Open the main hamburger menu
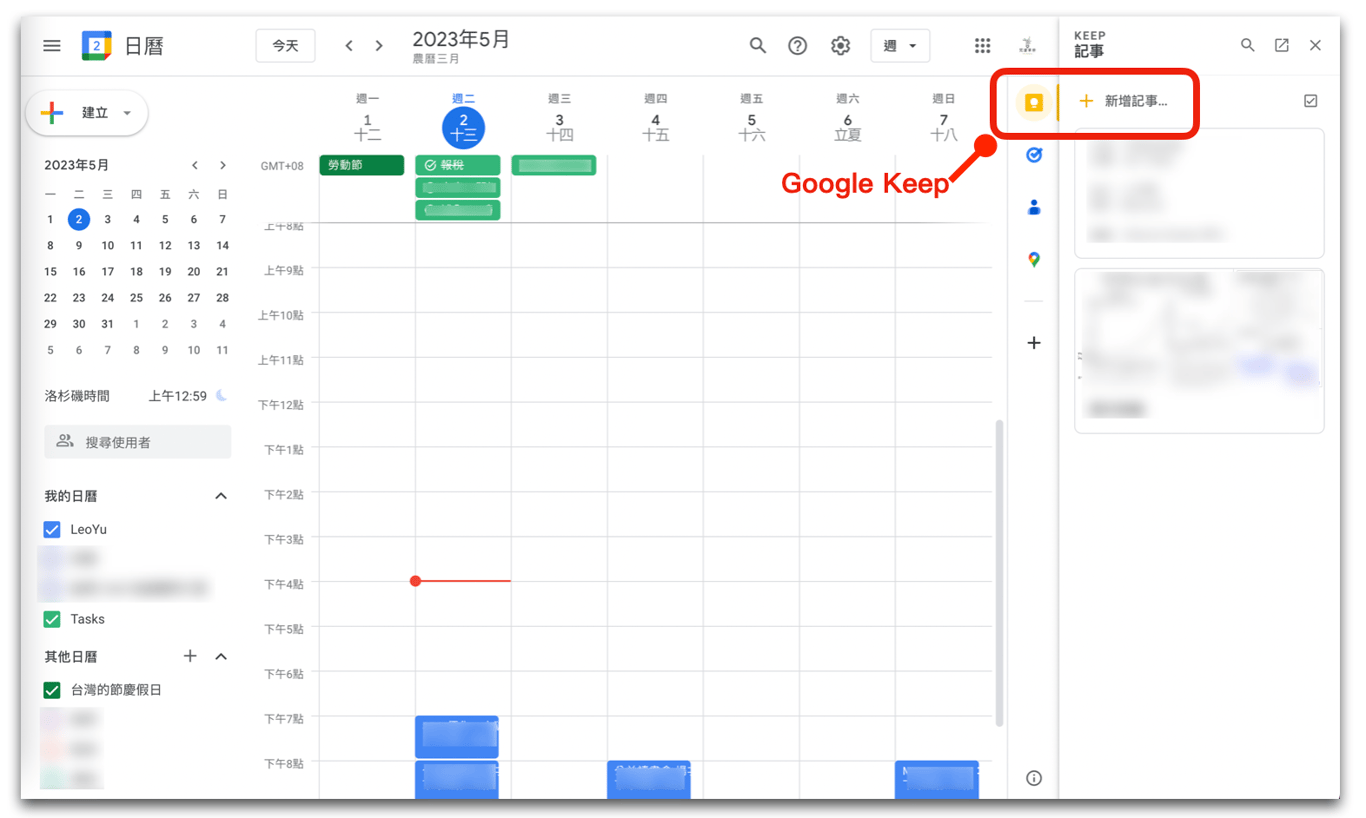Viewport: 1366px width, 818px height. click(52, 46)
